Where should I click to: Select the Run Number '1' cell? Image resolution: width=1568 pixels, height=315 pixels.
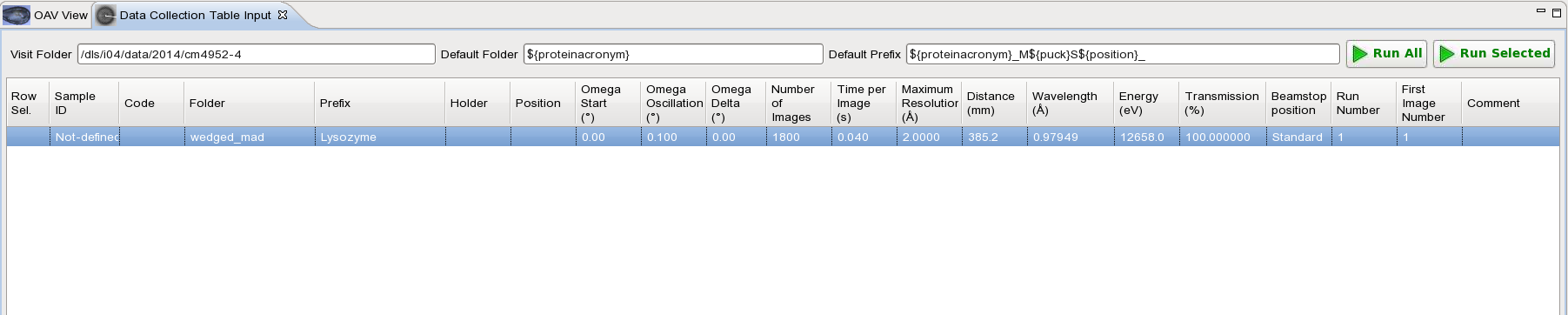pos(1364,137)
